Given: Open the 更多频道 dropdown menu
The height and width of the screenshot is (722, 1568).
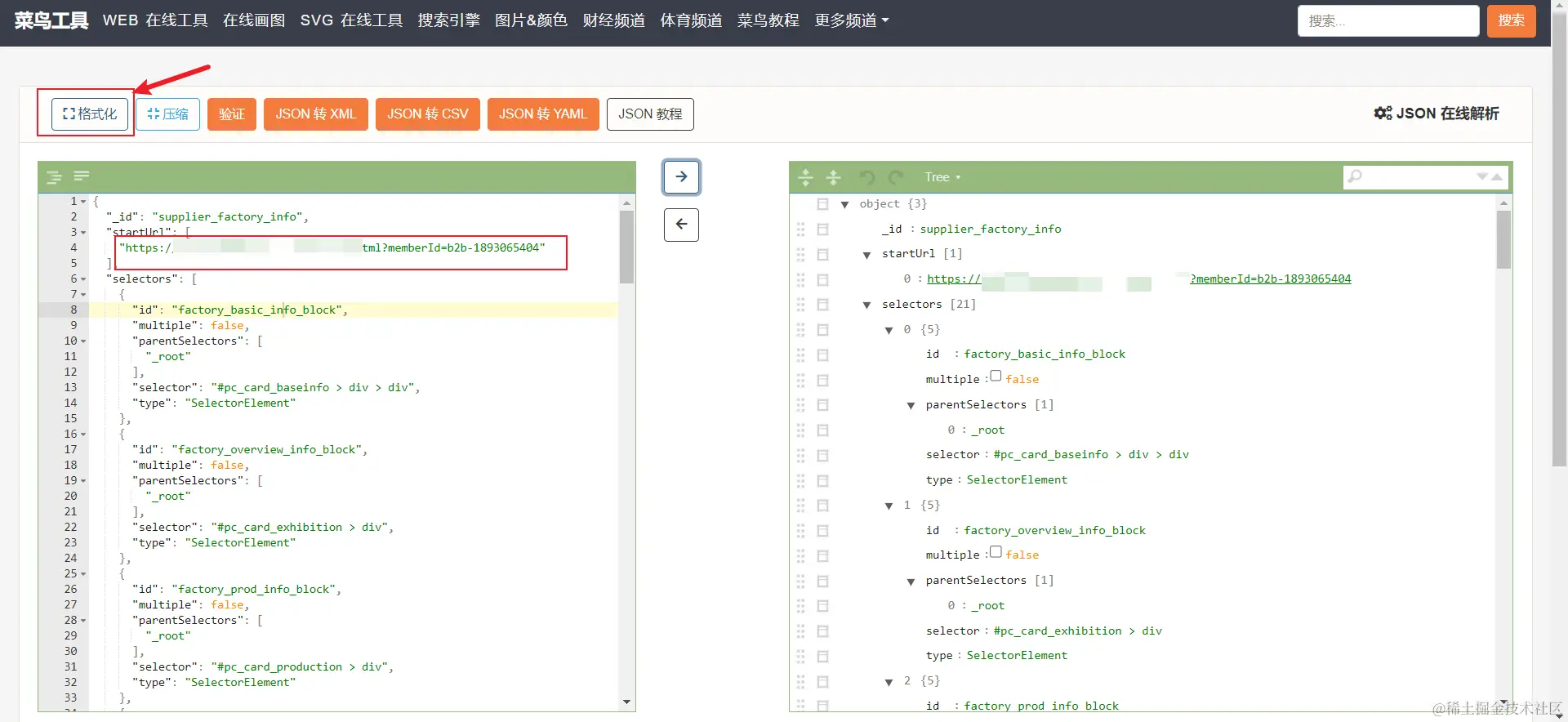Looking at the screenshot, I should 852,20.
